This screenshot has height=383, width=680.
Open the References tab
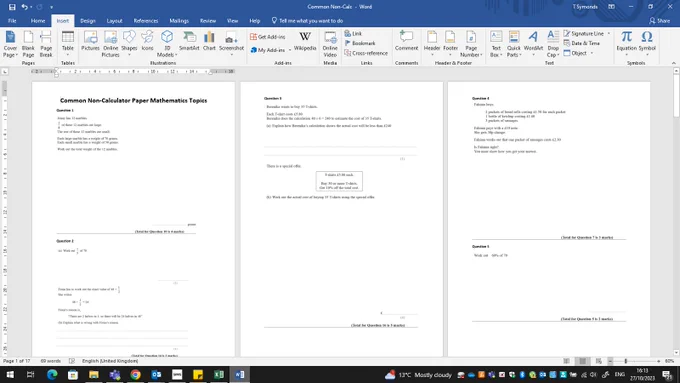click(x=146, y=21)
